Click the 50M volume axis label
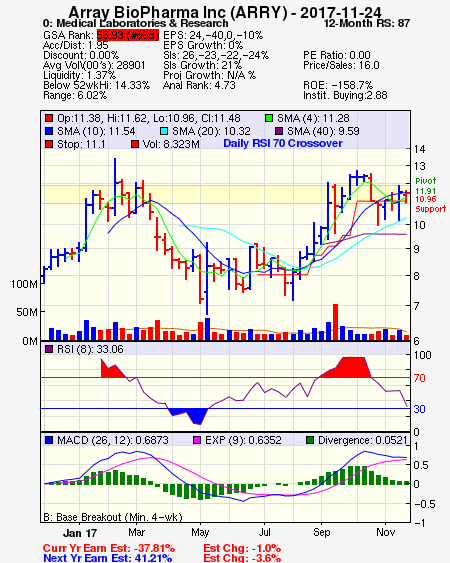450x563 pixels. point(27,312)
